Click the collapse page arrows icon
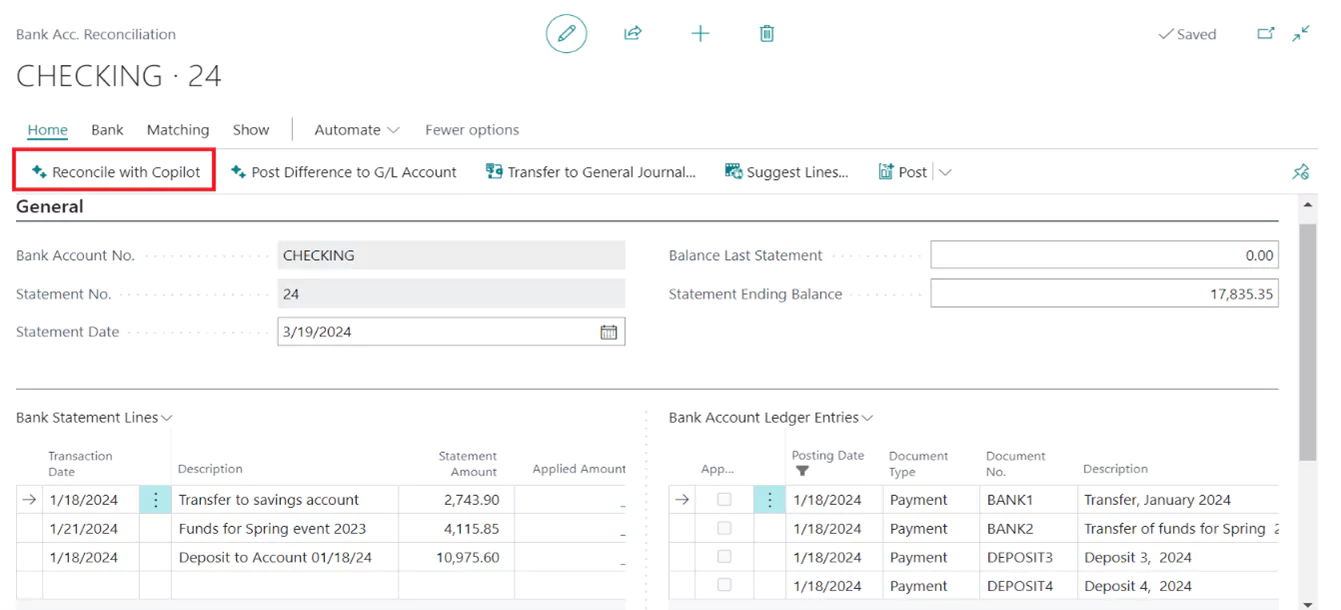 coord(1301,34)
